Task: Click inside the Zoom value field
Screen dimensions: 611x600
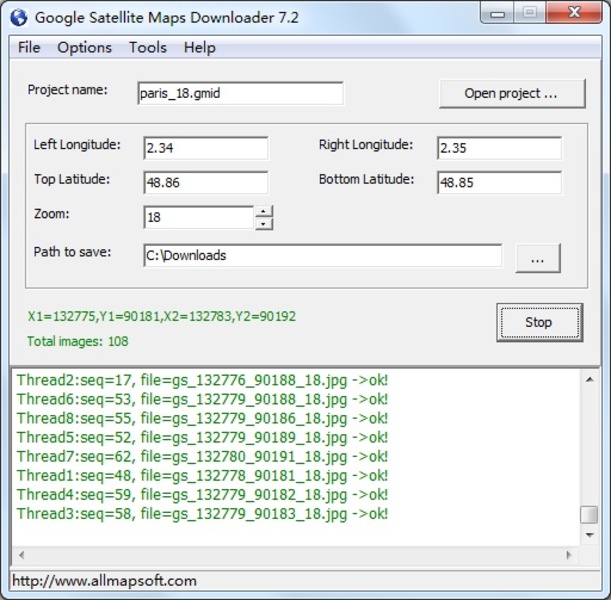Action: click(x=199, y=217)
